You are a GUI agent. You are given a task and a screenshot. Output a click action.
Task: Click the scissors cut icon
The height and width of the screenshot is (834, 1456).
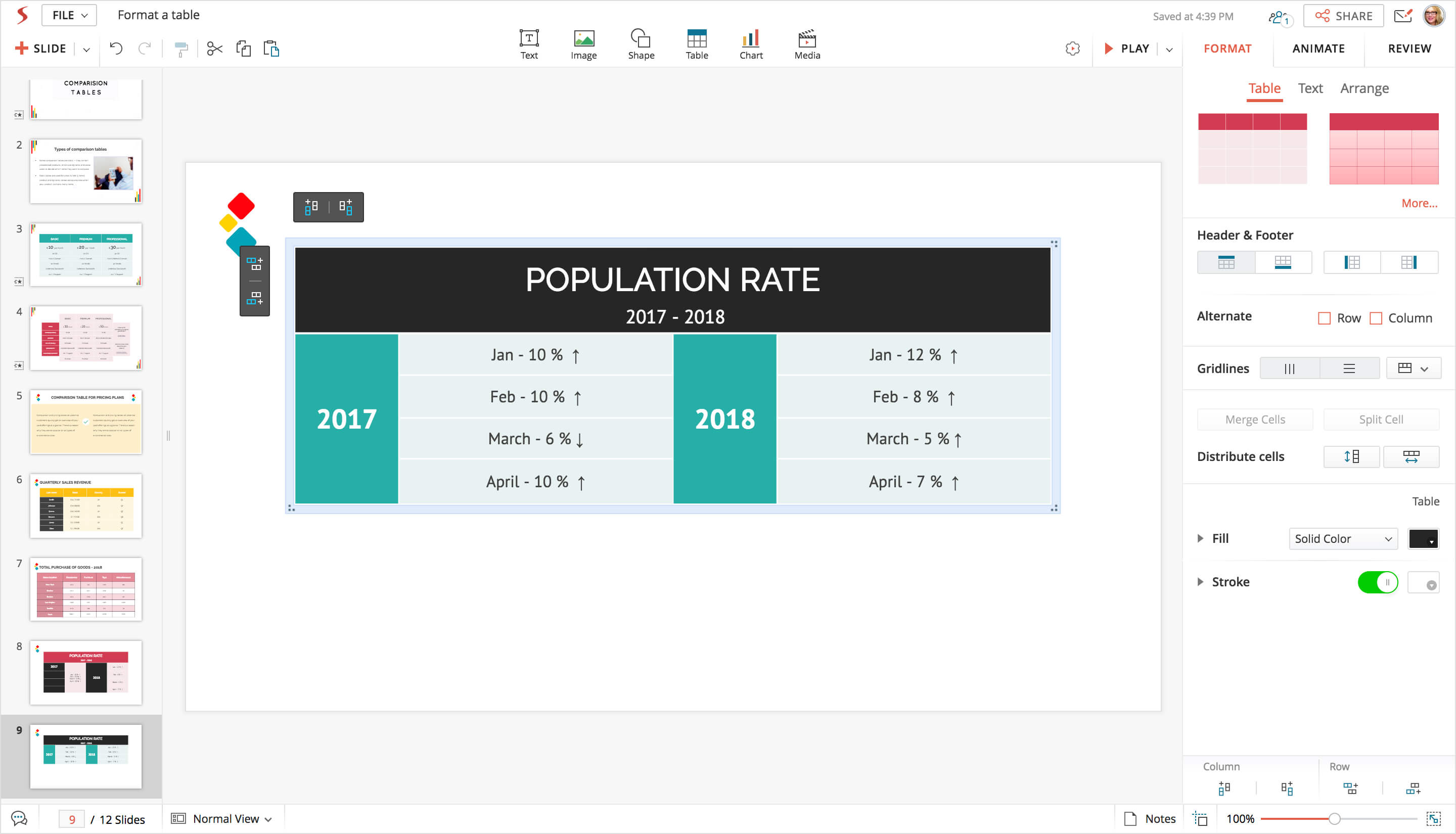[214, 49]
